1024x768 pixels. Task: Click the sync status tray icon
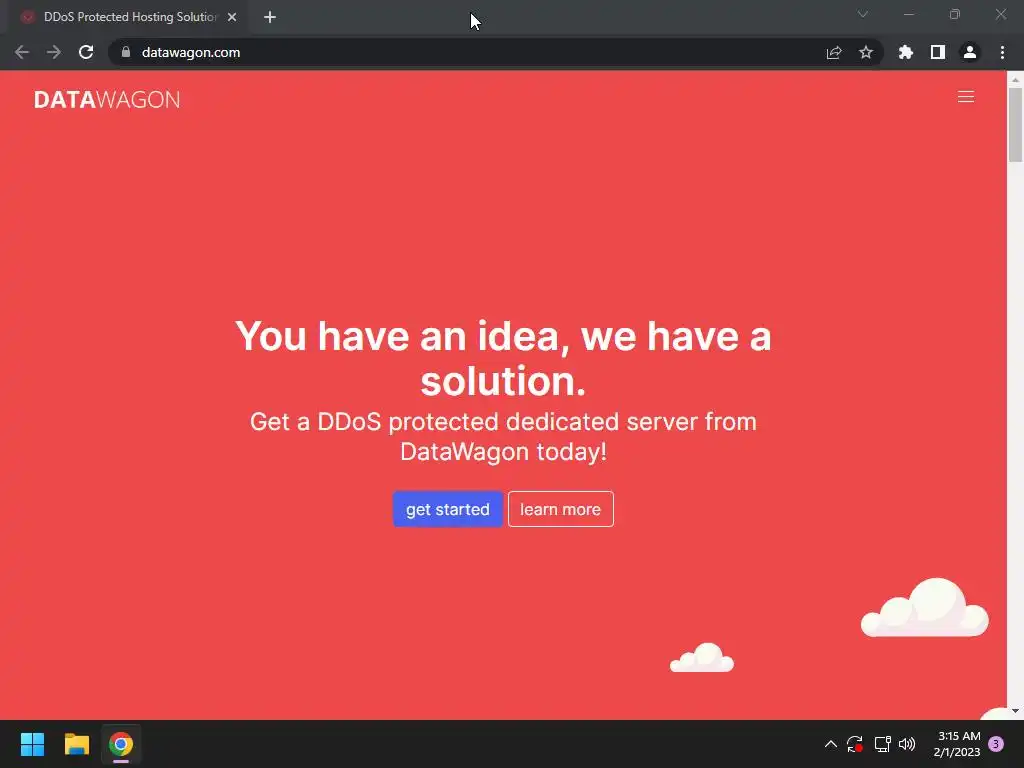pyautogui.click(x=854, y=744)
